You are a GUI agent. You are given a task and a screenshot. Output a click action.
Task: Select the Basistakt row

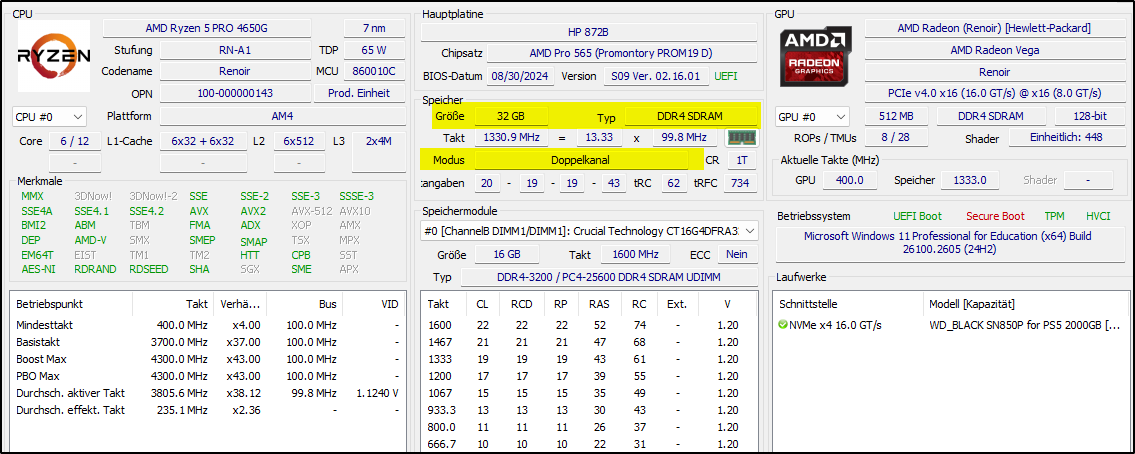(x=208, y=342)
